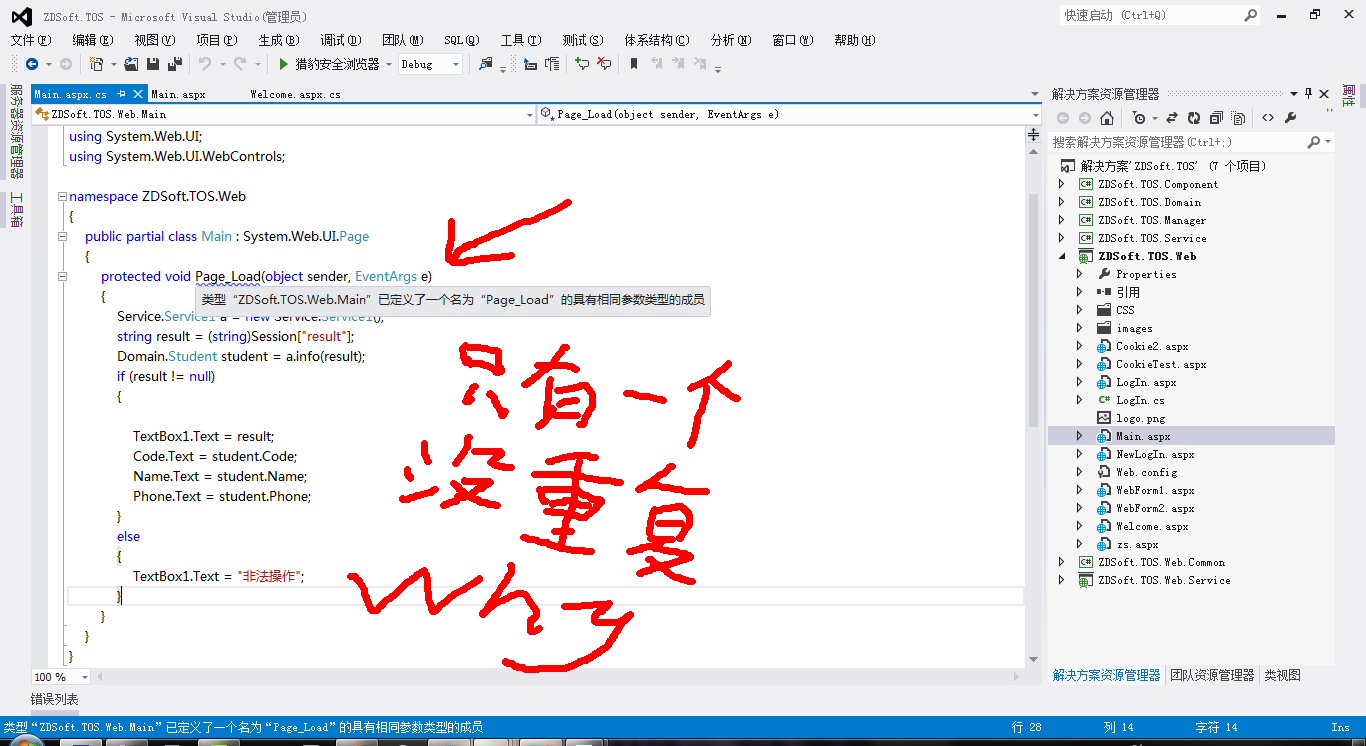Collapse the ZDSoft.TOS.Web project node
Screen dimensions: 1366x746
[x=1062, y=256]
